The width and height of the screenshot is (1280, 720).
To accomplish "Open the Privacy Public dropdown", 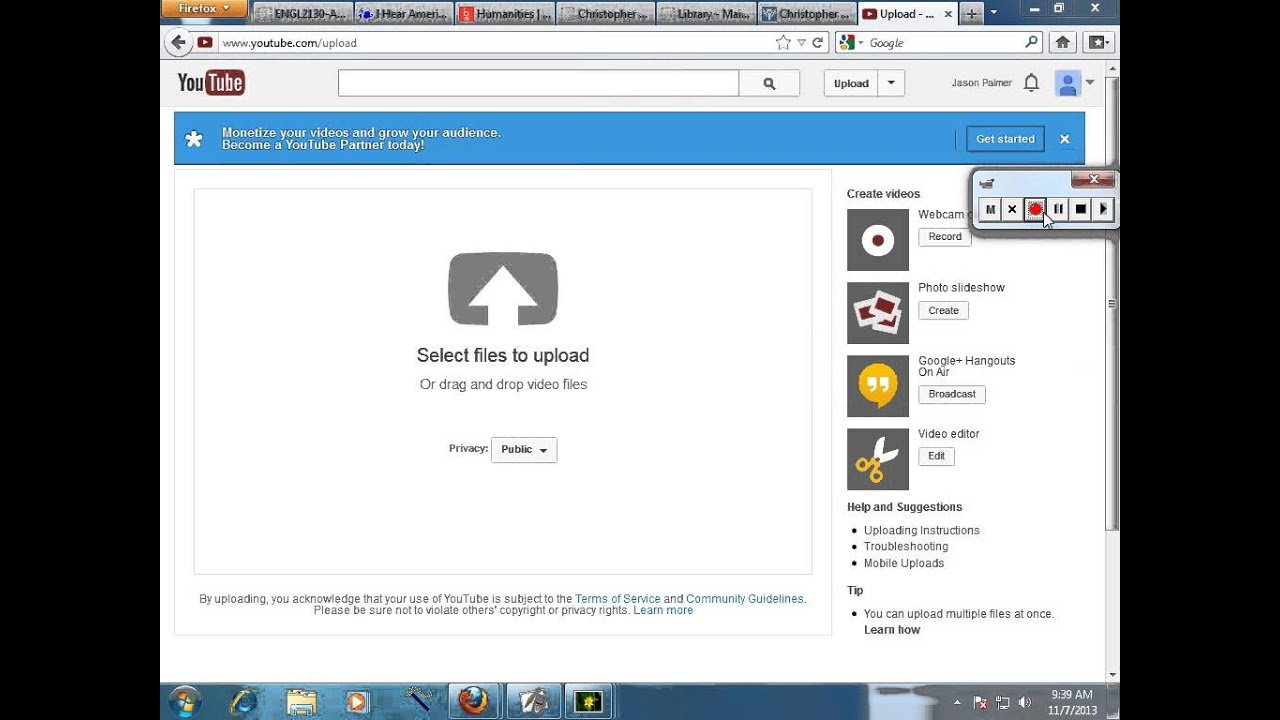I will click(524, 450).
